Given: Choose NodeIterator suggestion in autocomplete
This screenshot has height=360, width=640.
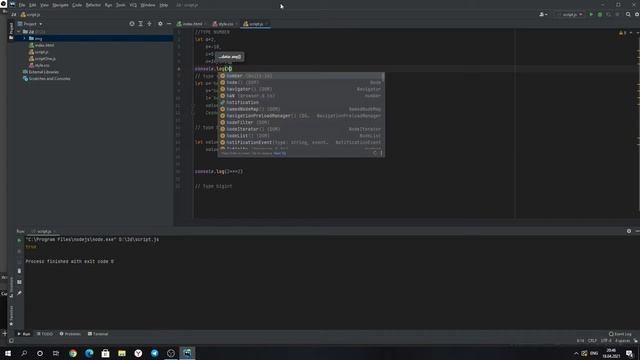Looking at the screenshot, I should 301,129.
